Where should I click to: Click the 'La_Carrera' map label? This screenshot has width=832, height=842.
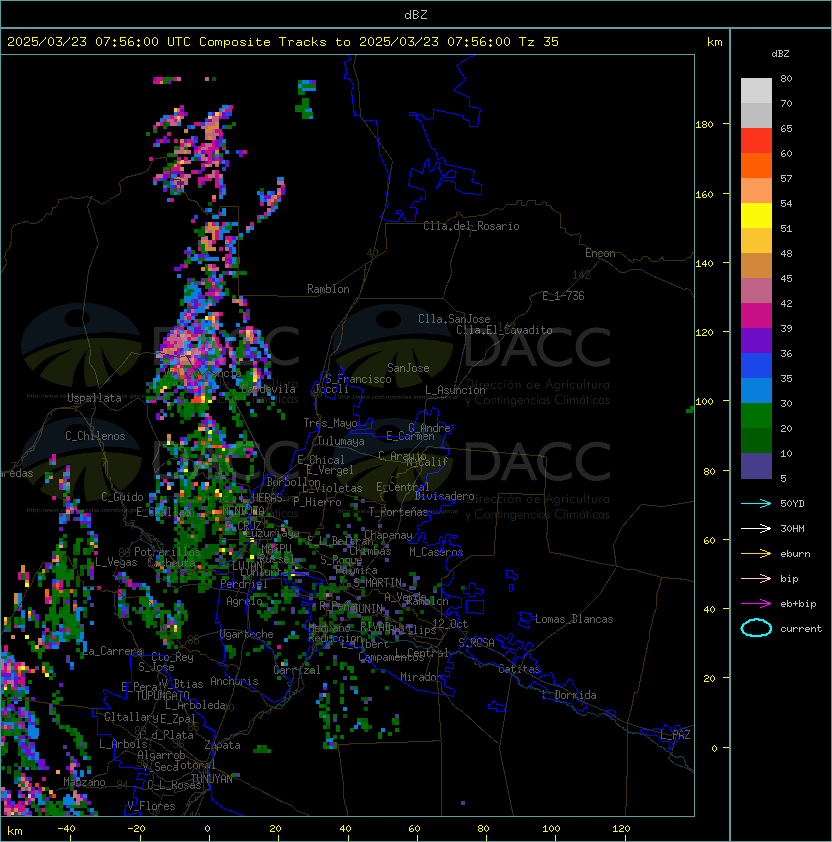point(113,651)
